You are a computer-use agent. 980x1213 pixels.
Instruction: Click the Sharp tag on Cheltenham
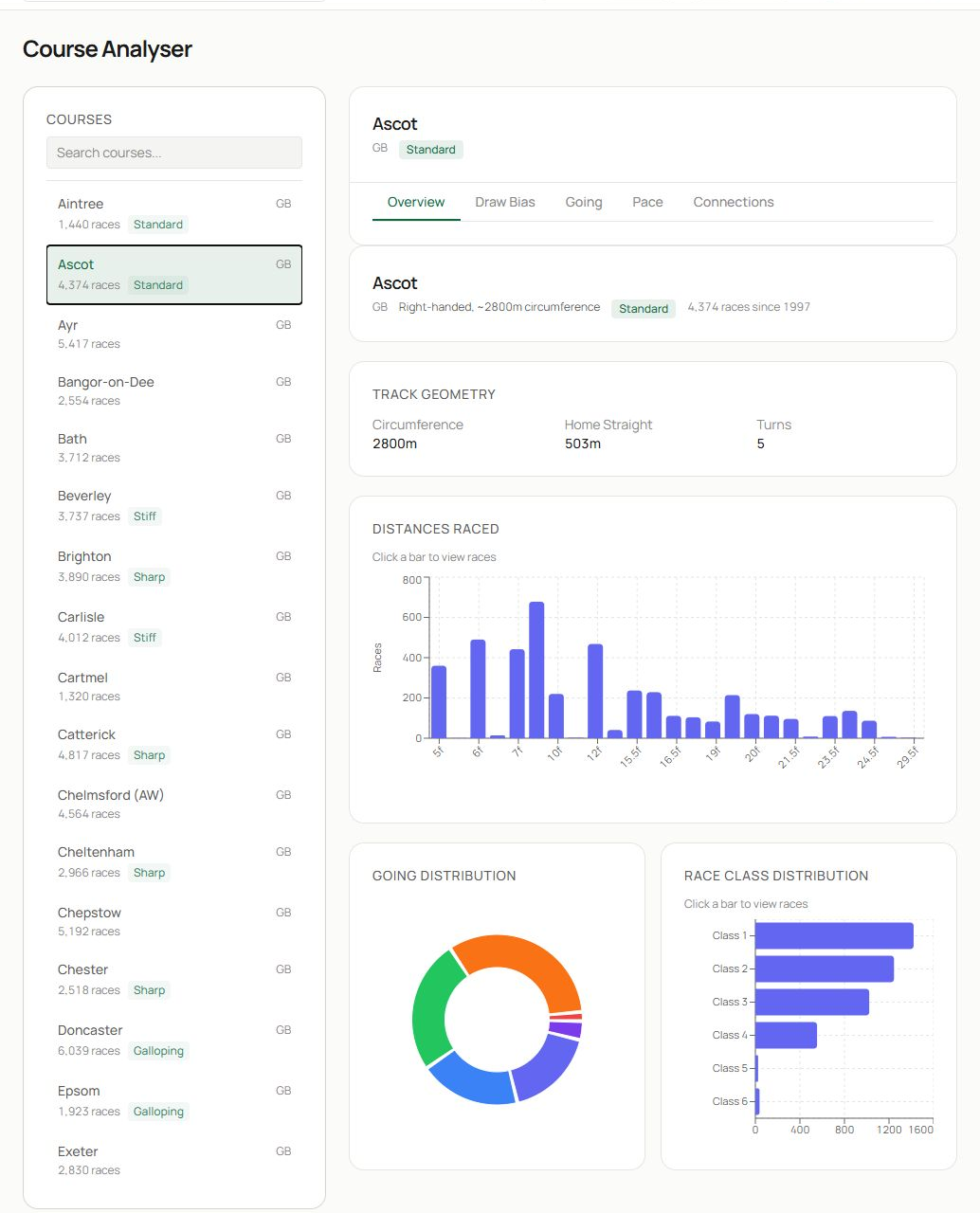(x=149, y=873)
